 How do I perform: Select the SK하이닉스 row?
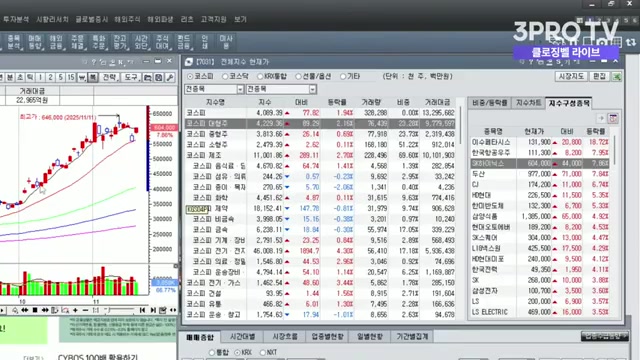click(540, 163)
